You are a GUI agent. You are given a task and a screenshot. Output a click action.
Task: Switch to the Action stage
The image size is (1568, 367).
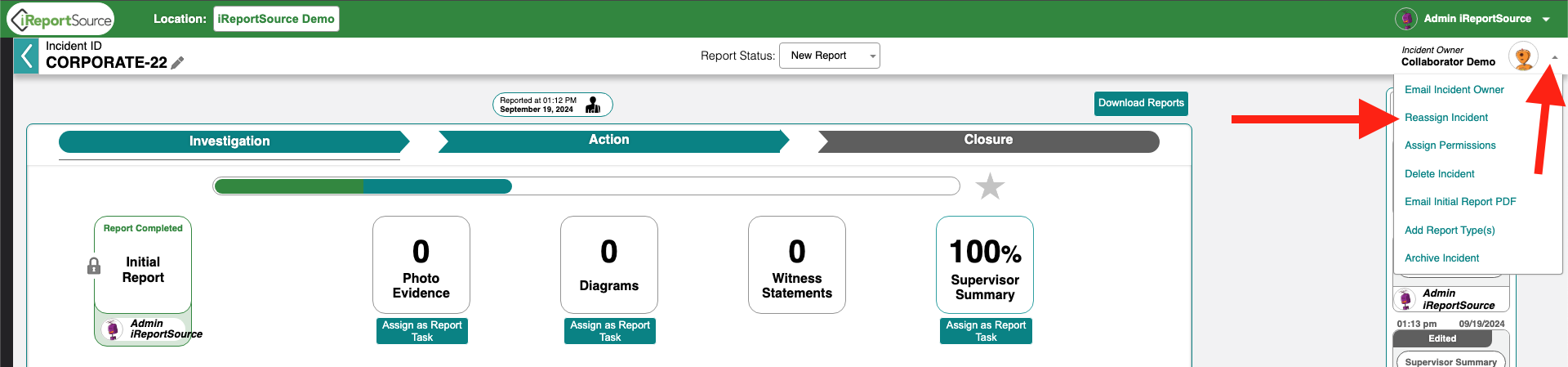(x=612, y=141)
